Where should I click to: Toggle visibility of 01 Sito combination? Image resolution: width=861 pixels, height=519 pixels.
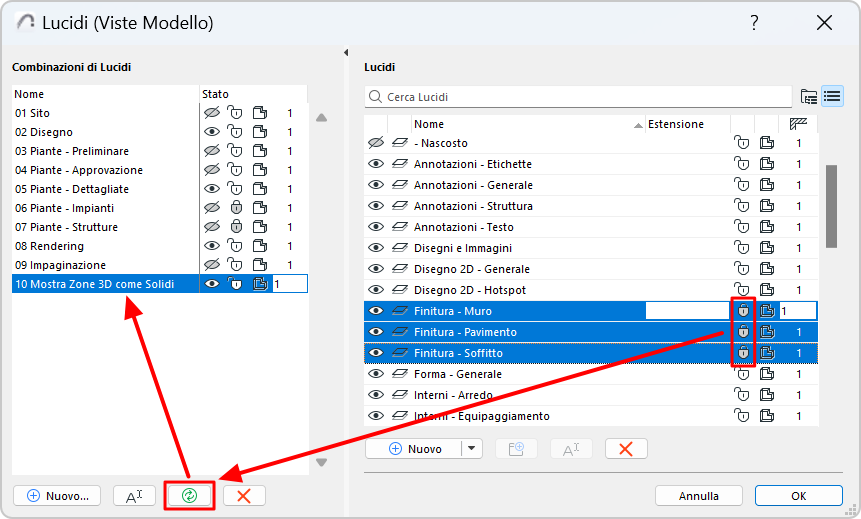pyautogui.click(x=211, y=113)
